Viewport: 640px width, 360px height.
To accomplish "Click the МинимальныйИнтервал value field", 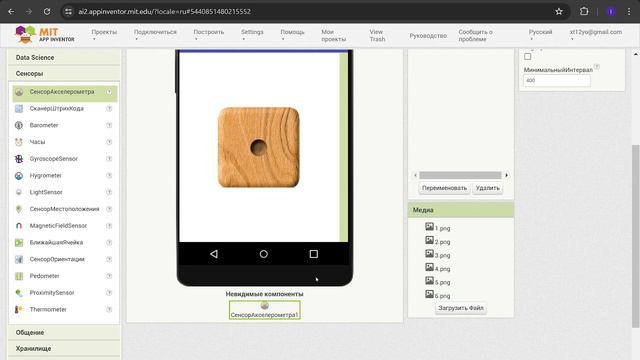I will tap(557, 80).
